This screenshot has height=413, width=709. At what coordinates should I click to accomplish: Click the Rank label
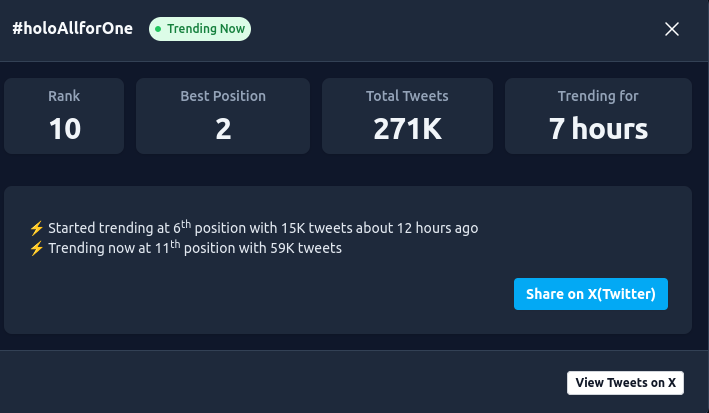(x=64, y=96)
